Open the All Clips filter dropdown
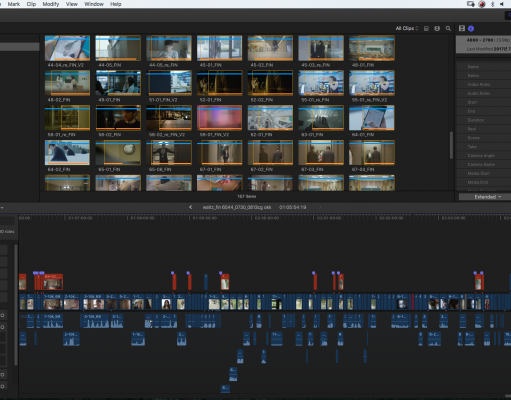511x400 pixels. 407,28
